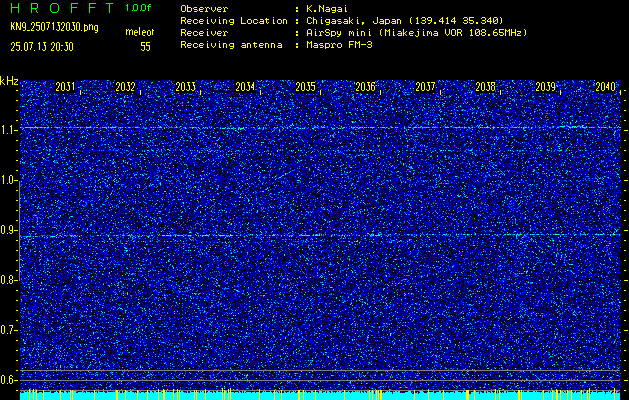Click the kHz axis unit label
This screenshot has width=629, height=400.
click(x=9, y=81)
